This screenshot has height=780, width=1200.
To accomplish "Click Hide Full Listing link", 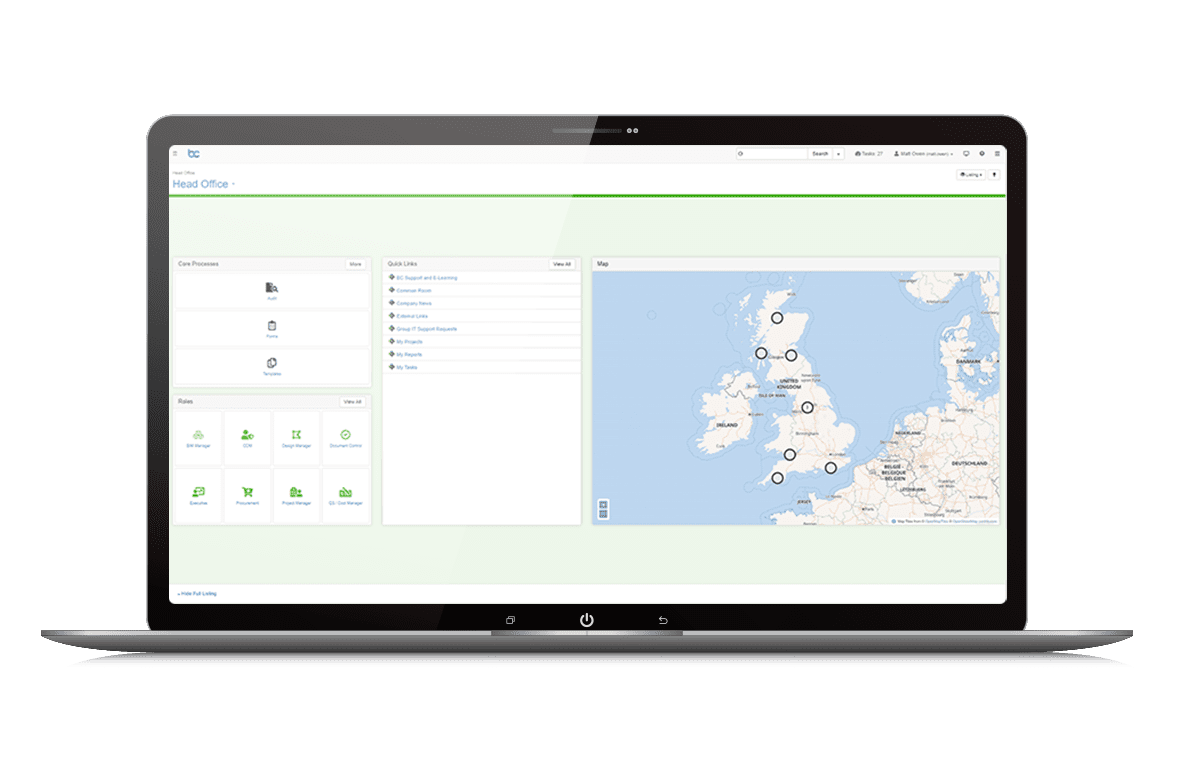I will tap(197, 594).
